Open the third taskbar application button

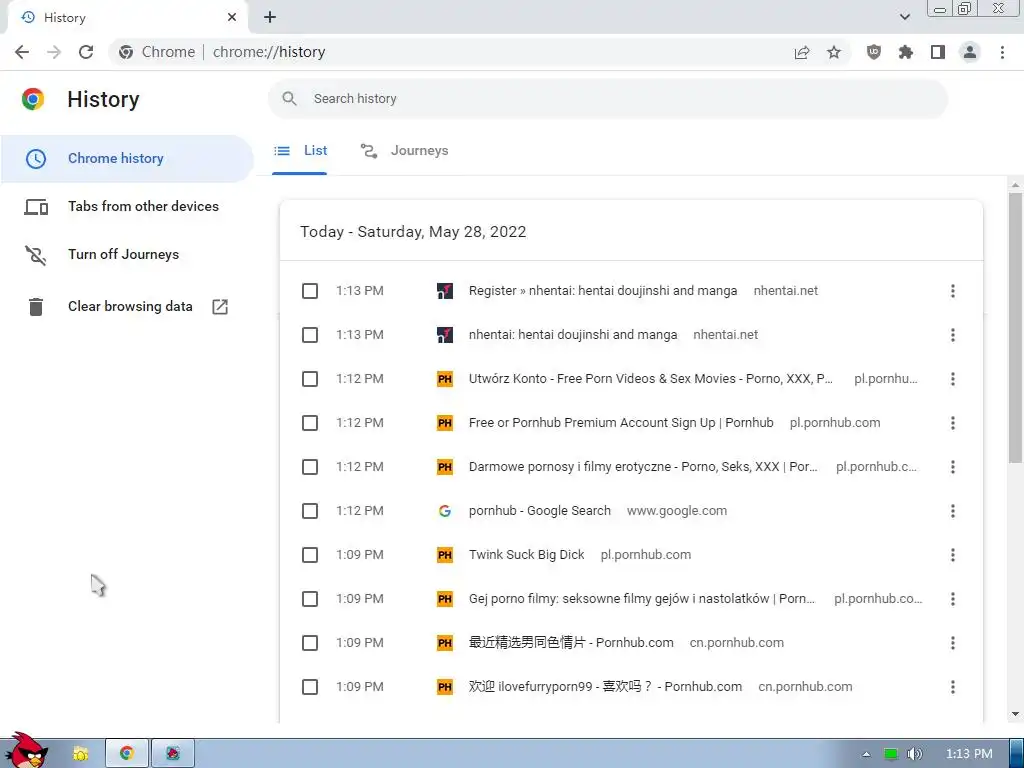pos(172,753)
